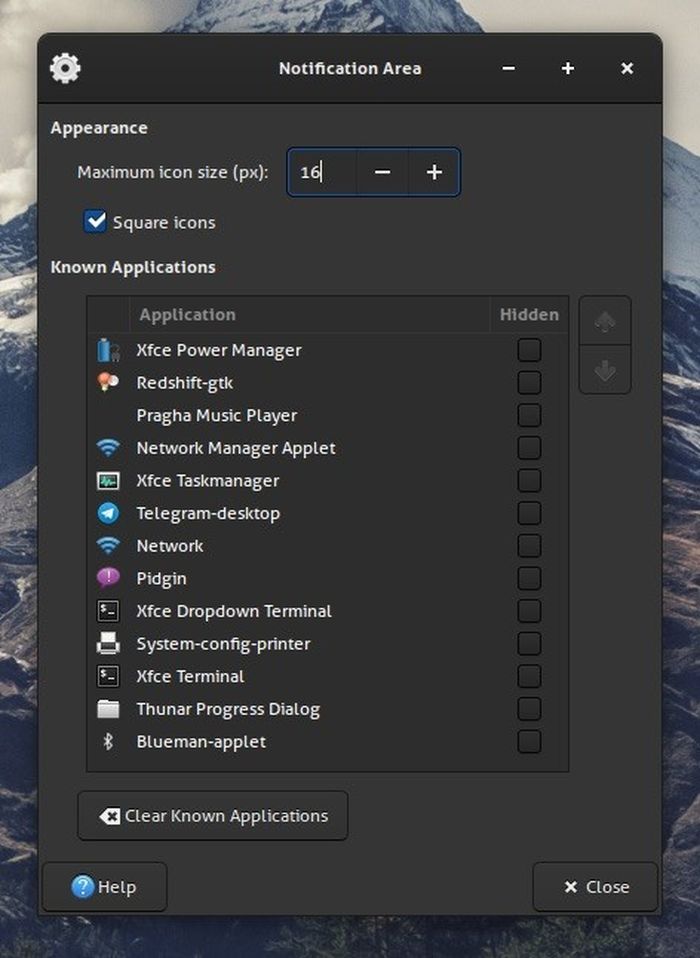Hide Network Manager Applet via its checkbox
The image size is (700, 958).
[x=529, y=448]
